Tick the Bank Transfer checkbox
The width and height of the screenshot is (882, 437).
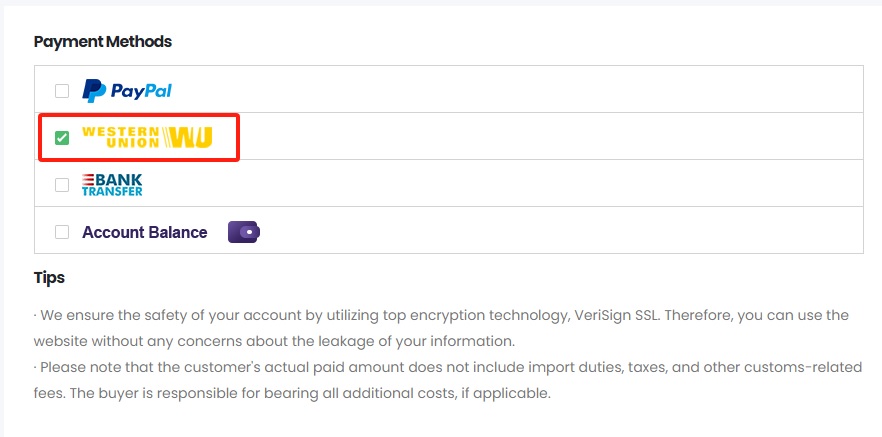pos(62,184)
